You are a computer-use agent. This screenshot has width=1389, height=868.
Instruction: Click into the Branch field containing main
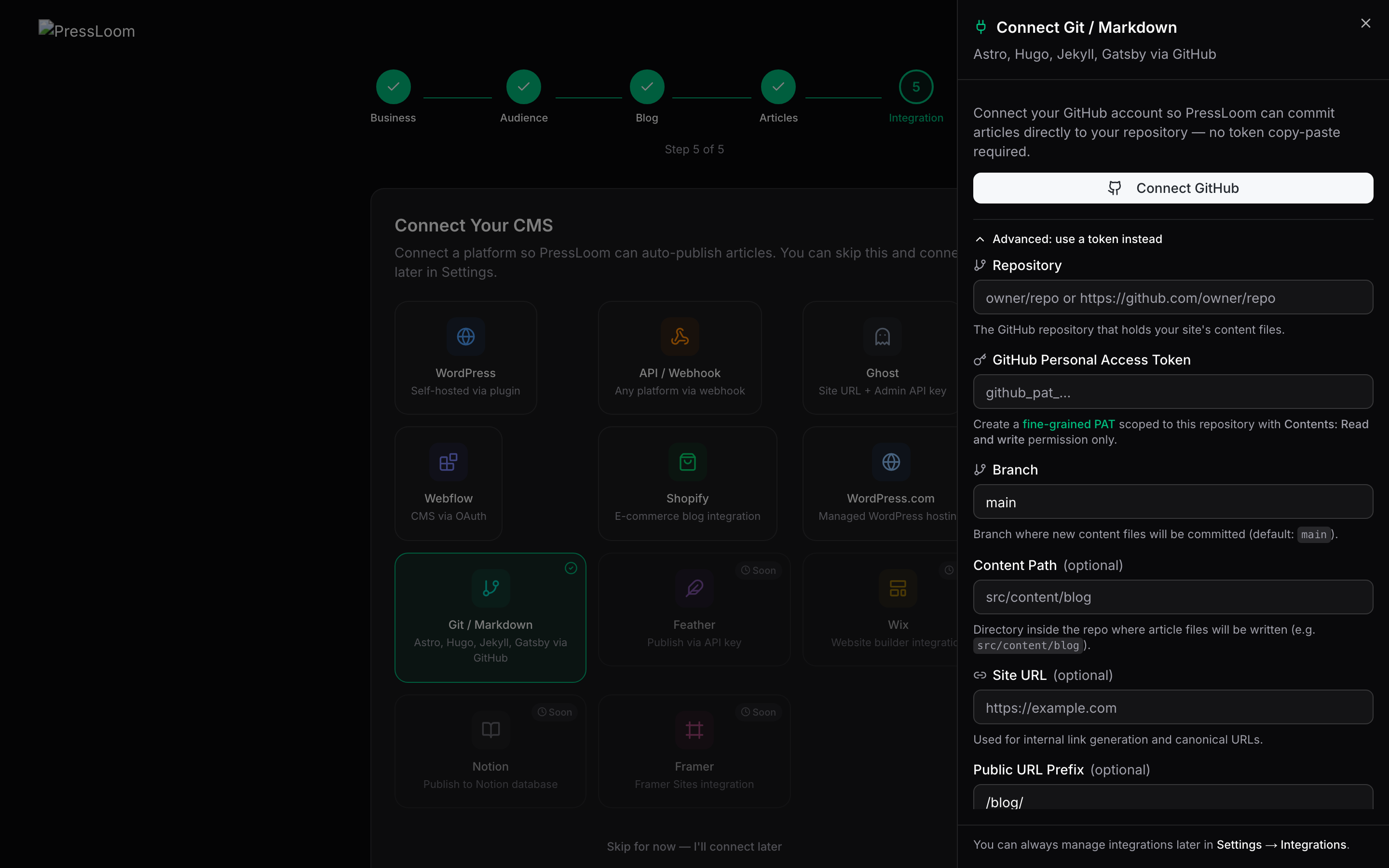(x=1172, y=502)
